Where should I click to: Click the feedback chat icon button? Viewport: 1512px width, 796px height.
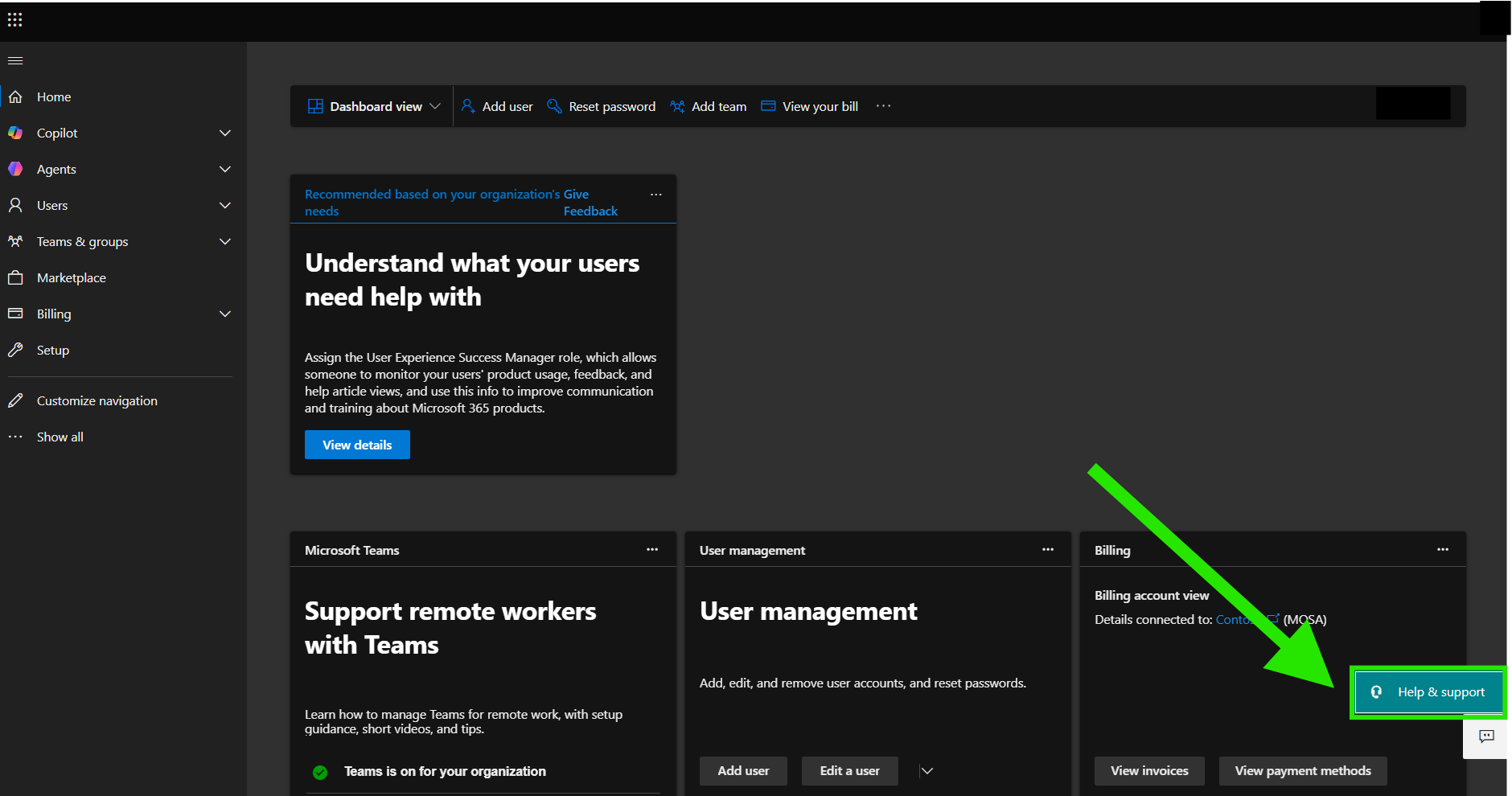click(1486, 737)
